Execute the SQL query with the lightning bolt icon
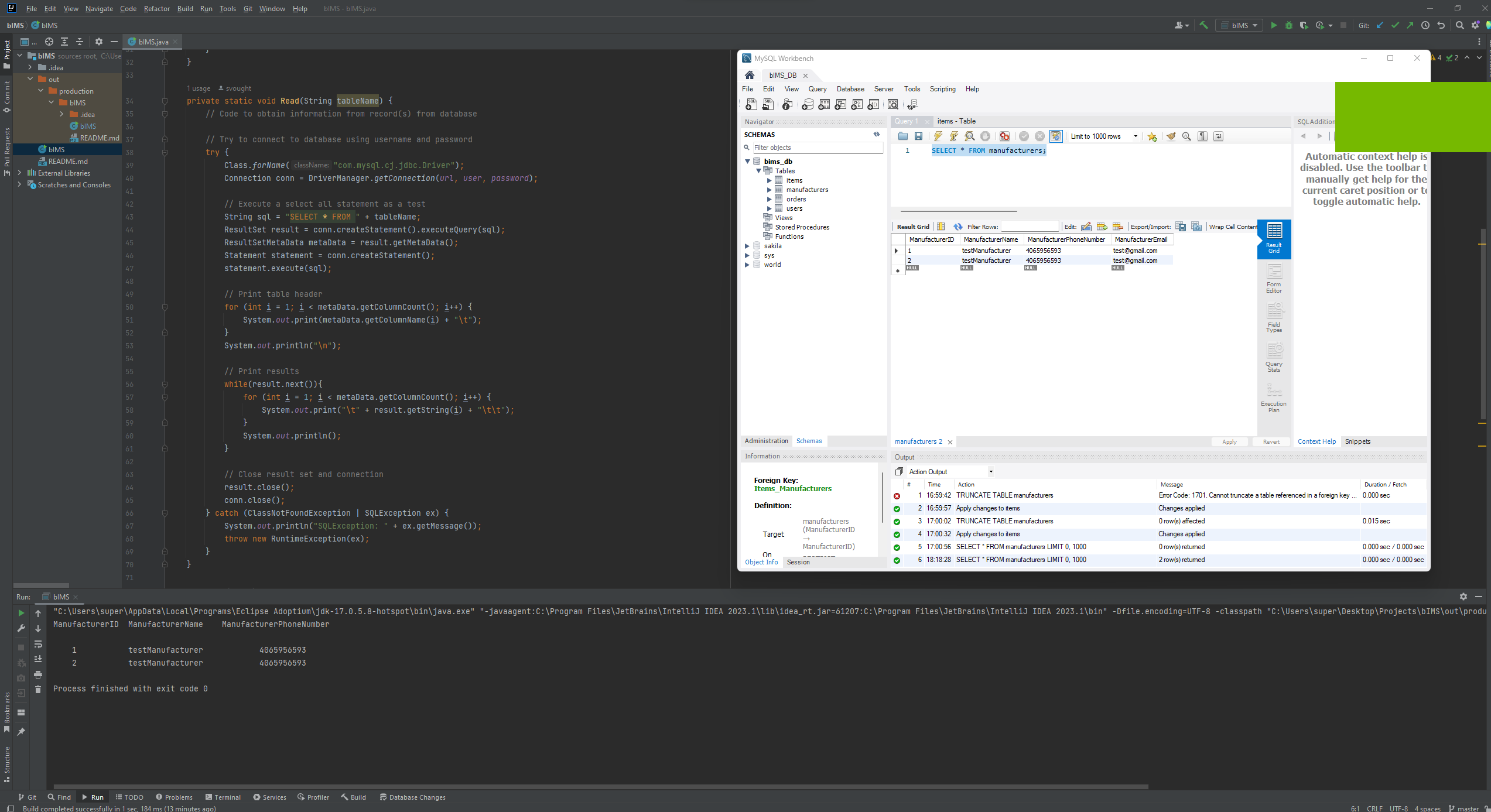The width and height of the screenshot is (1491, 812). click(x=938, y=136)
